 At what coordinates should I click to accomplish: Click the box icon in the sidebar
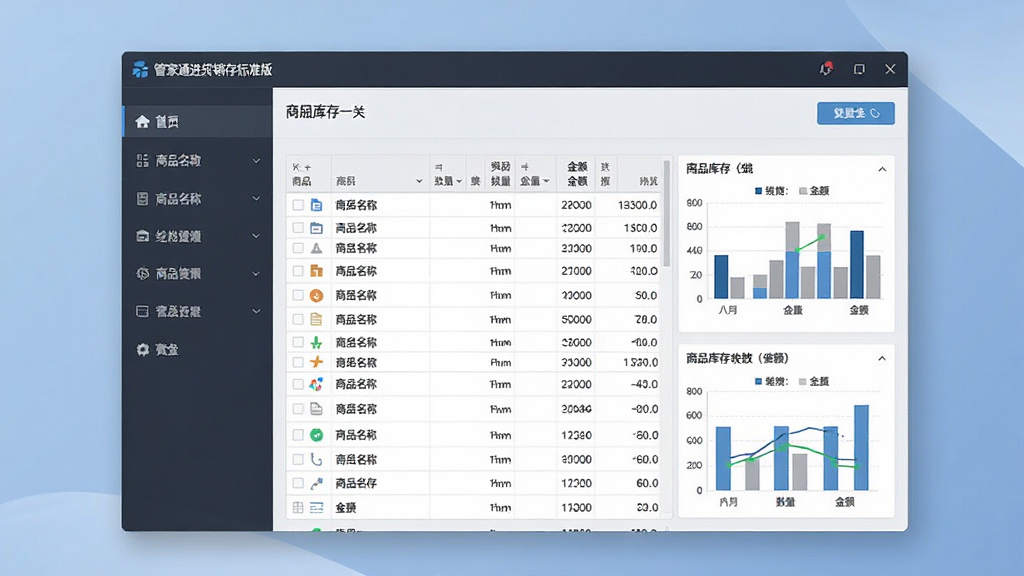coord(142,236)
